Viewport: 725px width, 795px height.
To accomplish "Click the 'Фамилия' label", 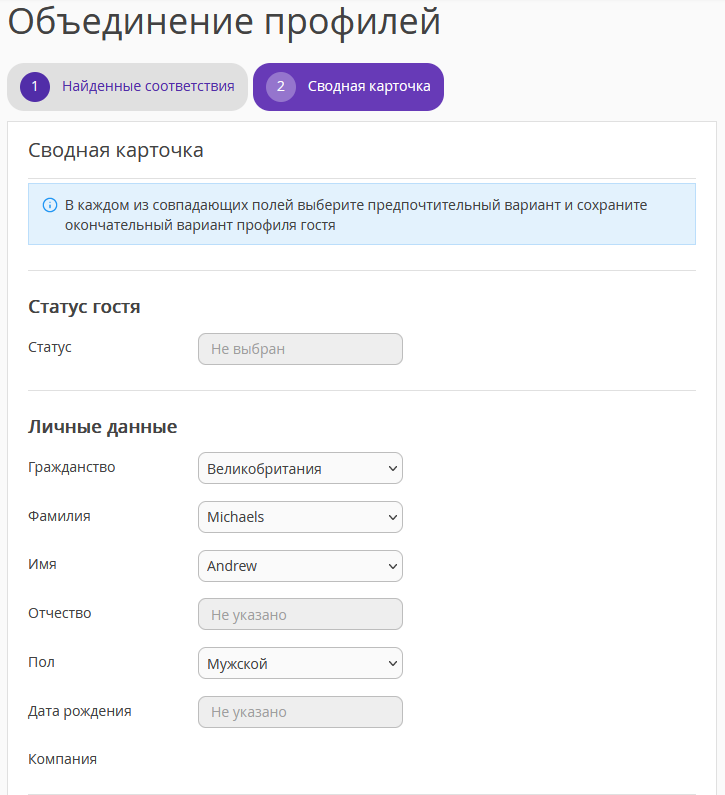I will [59, 516].
